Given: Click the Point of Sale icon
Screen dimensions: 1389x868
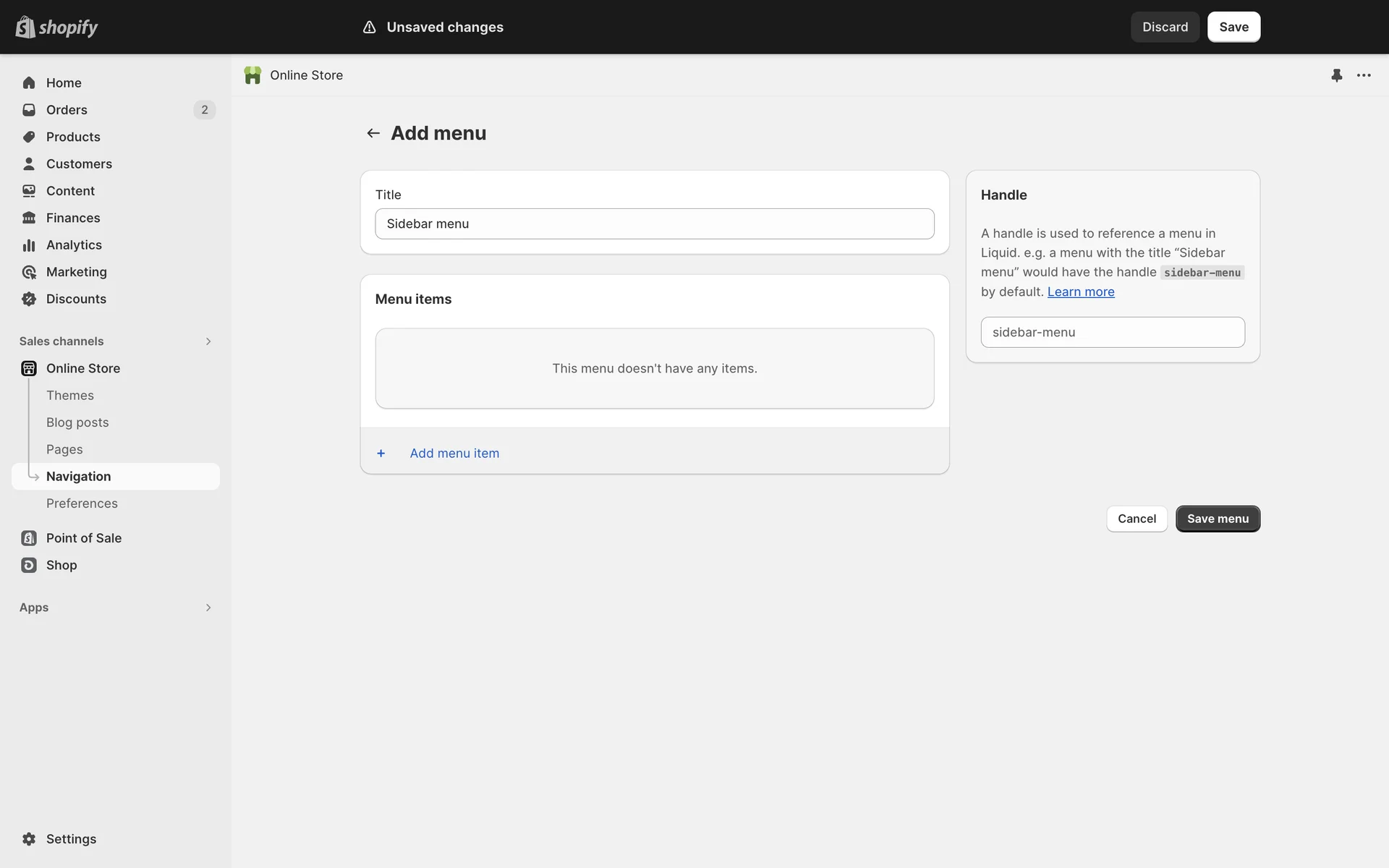Looking at the screenshot, I should [x=29, y=538].
